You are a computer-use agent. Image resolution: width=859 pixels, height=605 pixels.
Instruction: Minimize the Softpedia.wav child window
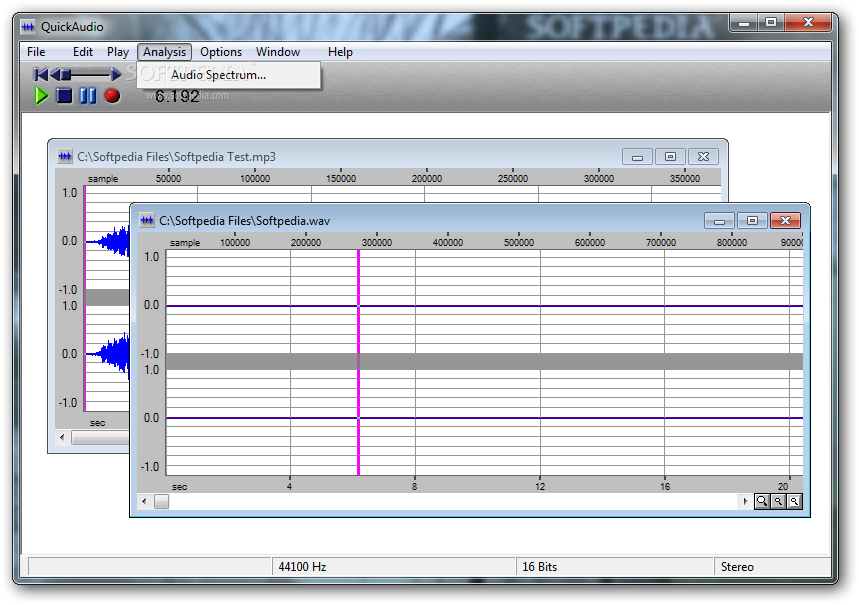click(x=719, y=221)
